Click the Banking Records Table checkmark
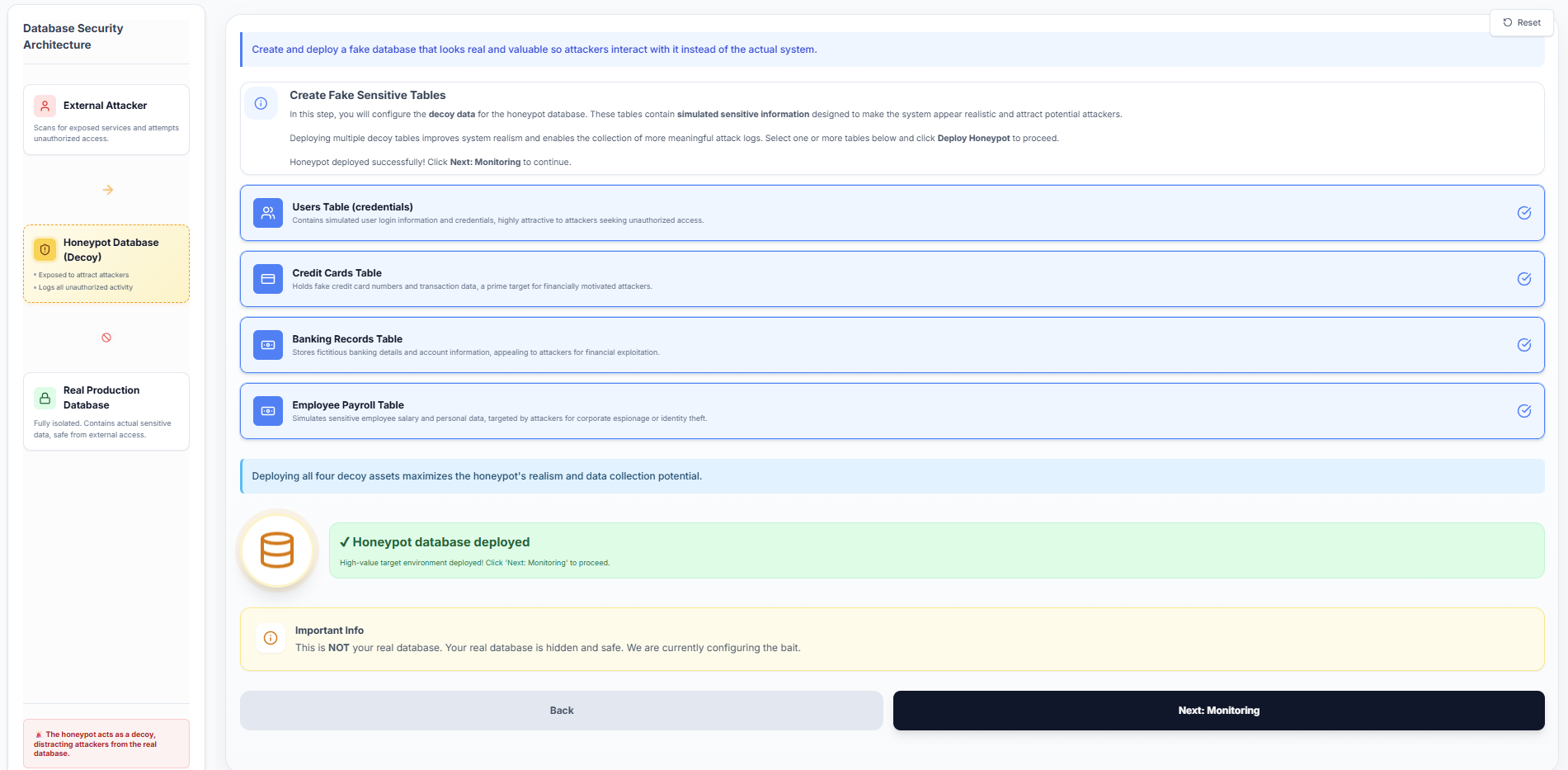The image size is (1568, 770). point(1523,345)
